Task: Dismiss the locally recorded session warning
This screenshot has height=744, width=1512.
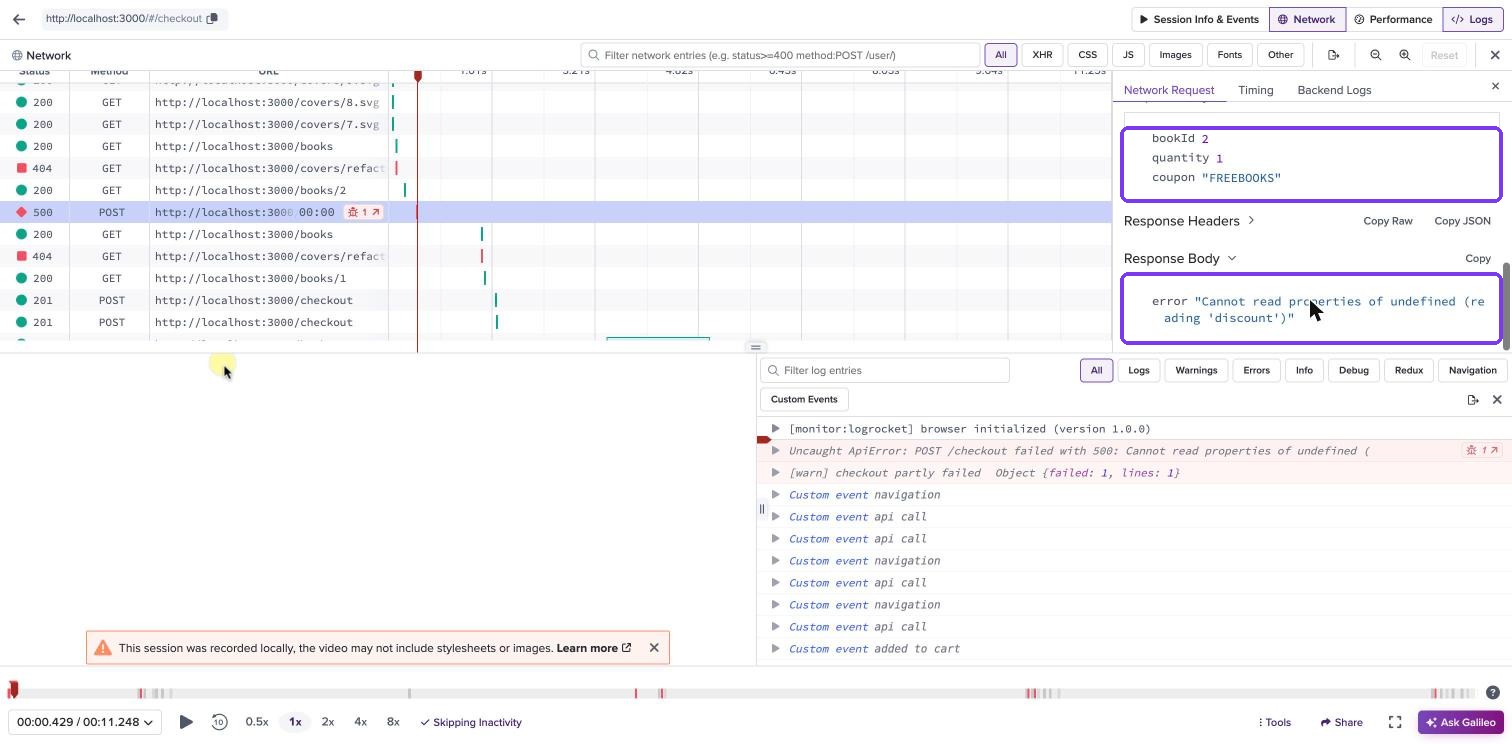Action: 654,648
